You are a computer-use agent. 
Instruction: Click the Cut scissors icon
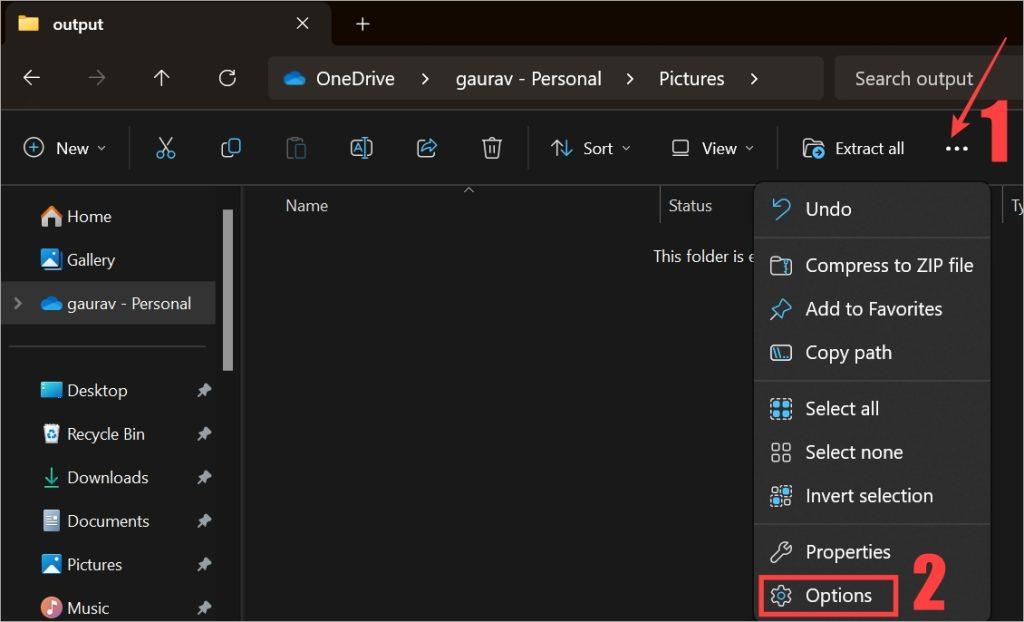click(165, 148)
